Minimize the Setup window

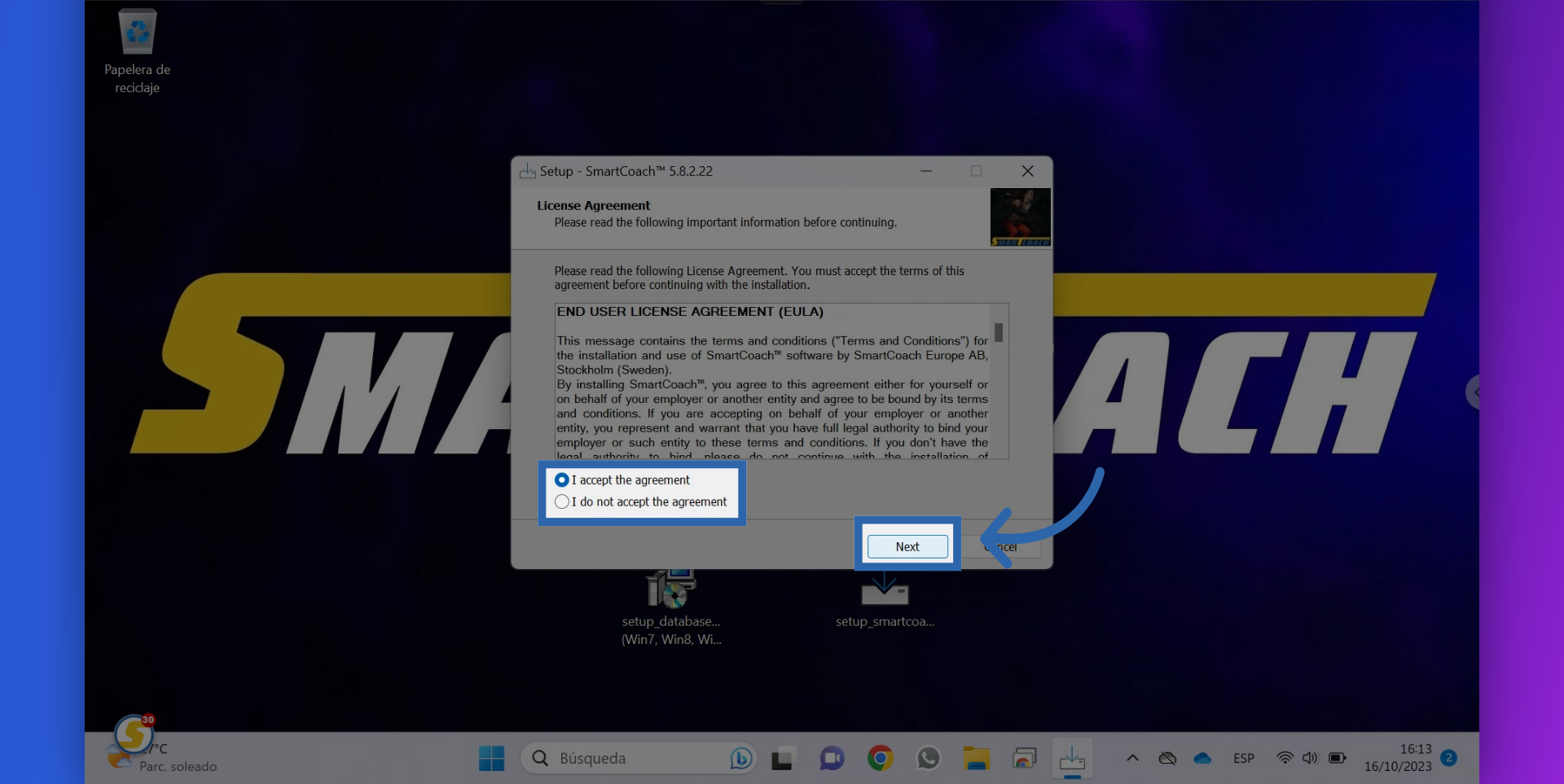pos(926,171)
